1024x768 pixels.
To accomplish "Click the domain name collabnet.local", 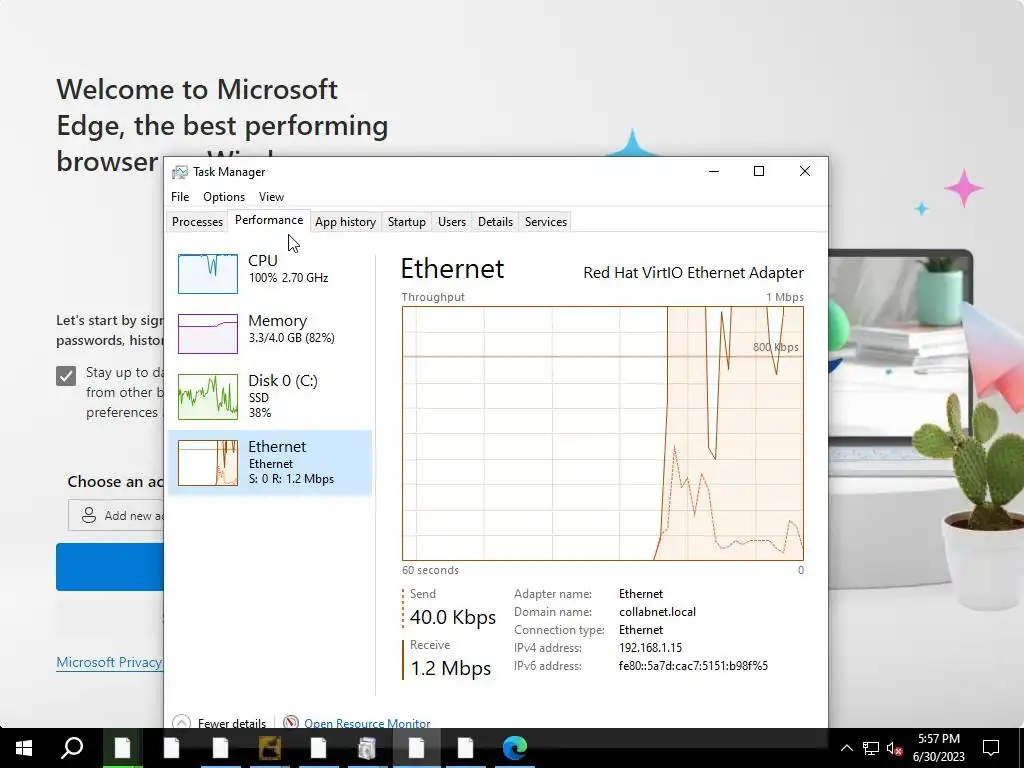I will coord(658,612).
